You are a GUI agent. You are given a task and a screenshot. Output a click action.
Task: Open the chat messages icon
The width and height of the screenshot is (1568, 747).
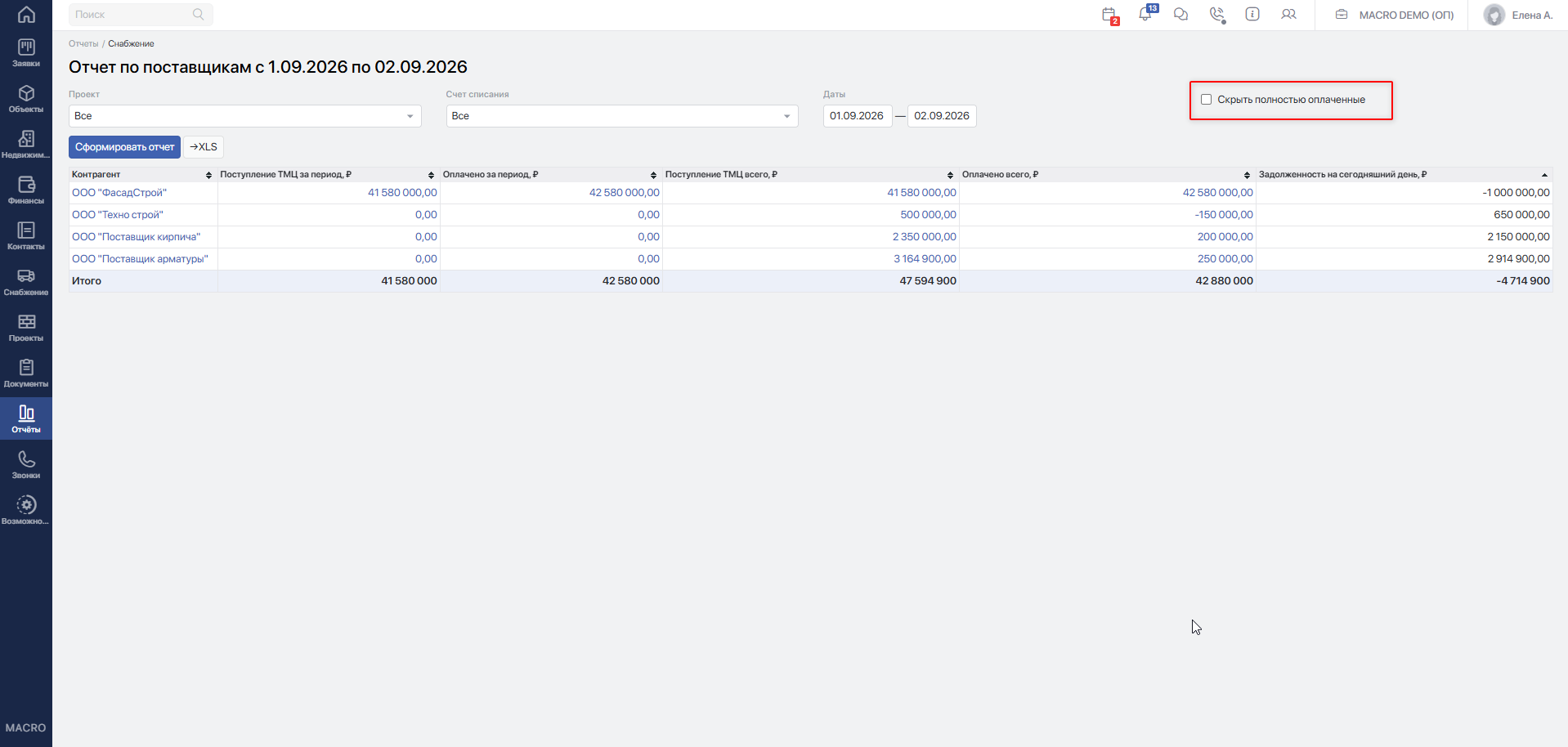pyautogui.click(x=1180, y=14)
